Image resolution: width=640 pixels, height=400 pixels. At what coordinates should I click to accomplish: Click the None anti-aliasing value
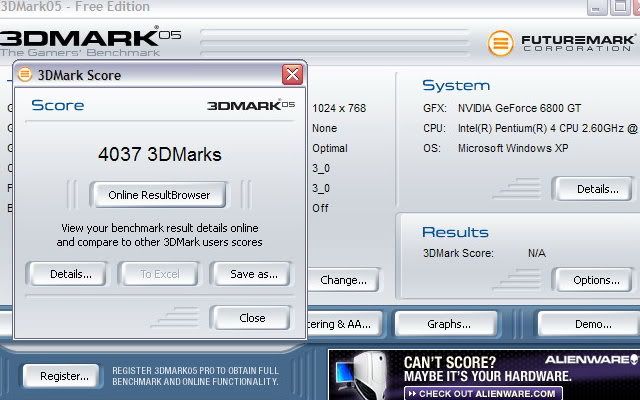(324, 128)
